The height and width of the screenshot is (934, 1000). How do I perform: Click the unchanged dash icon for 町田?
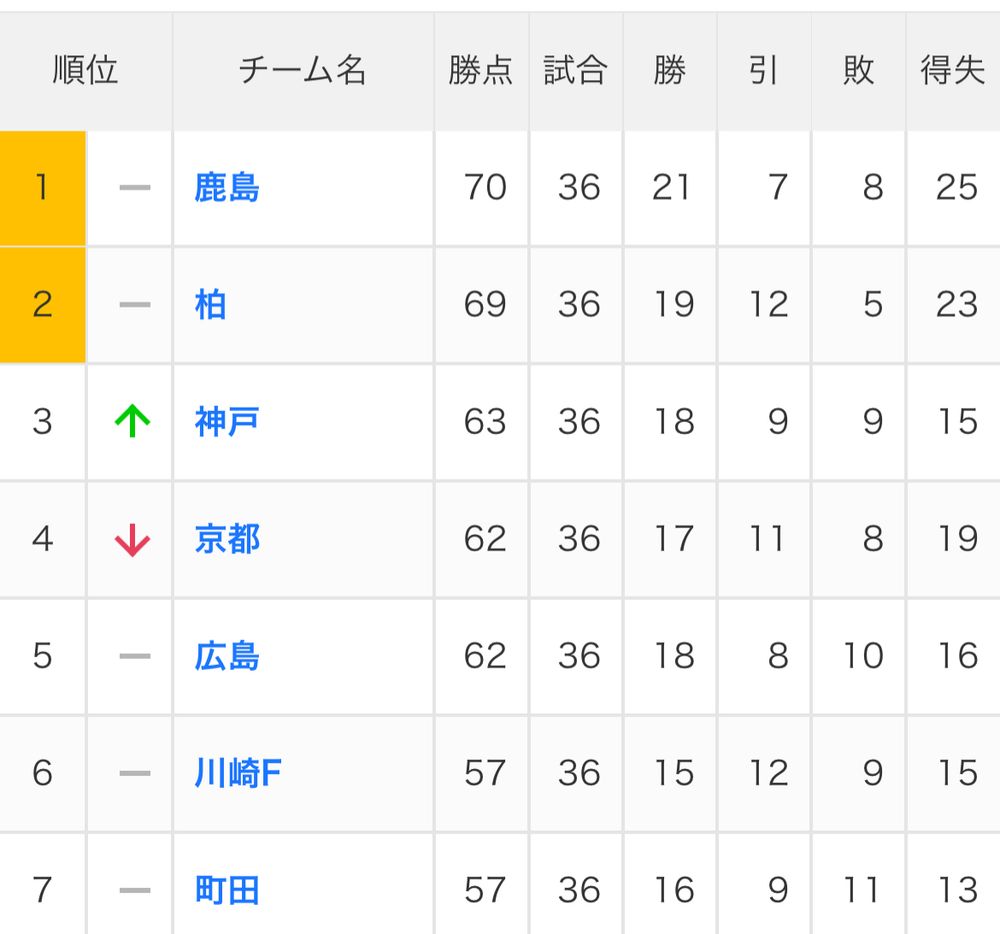(135, 891)
